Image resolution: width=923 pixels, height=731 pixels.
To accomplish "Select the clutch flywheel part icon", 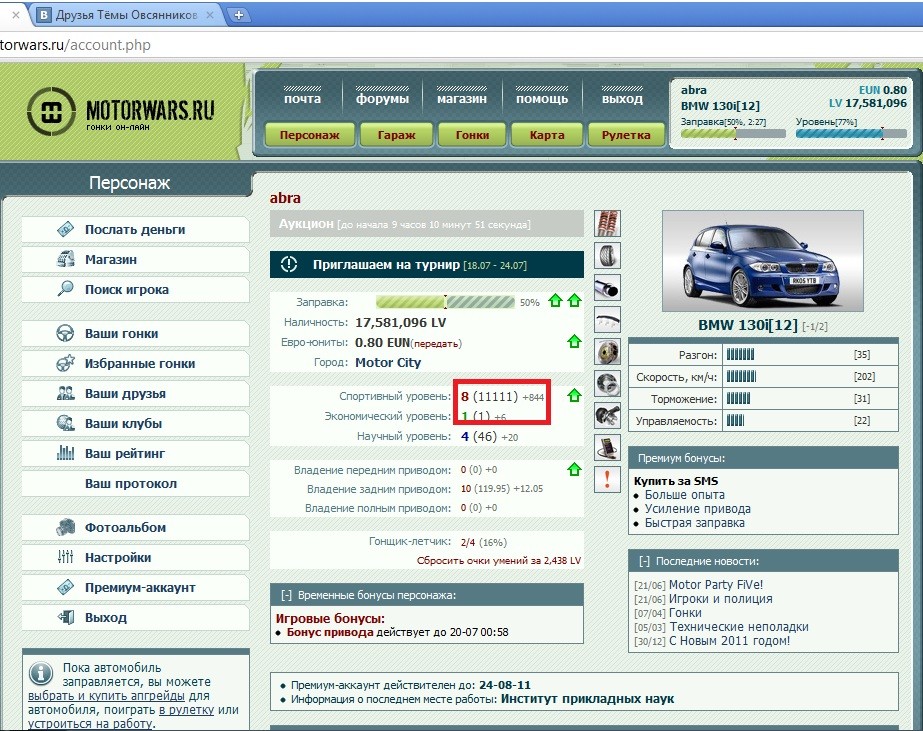I will [x=607, y=384].
